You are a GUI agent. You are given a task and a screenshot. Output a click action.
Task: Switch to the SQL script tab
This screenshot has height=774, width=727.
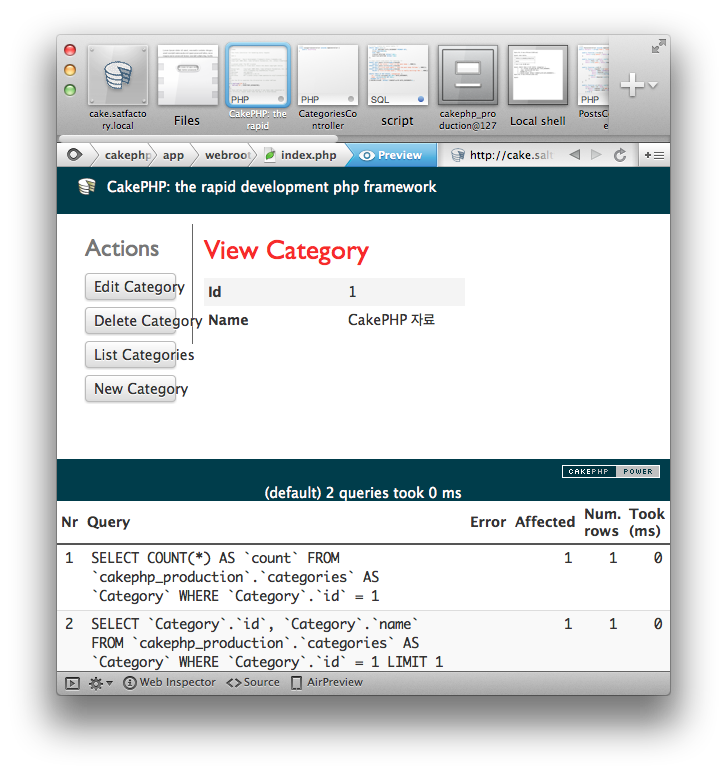[x=397, y=87]
